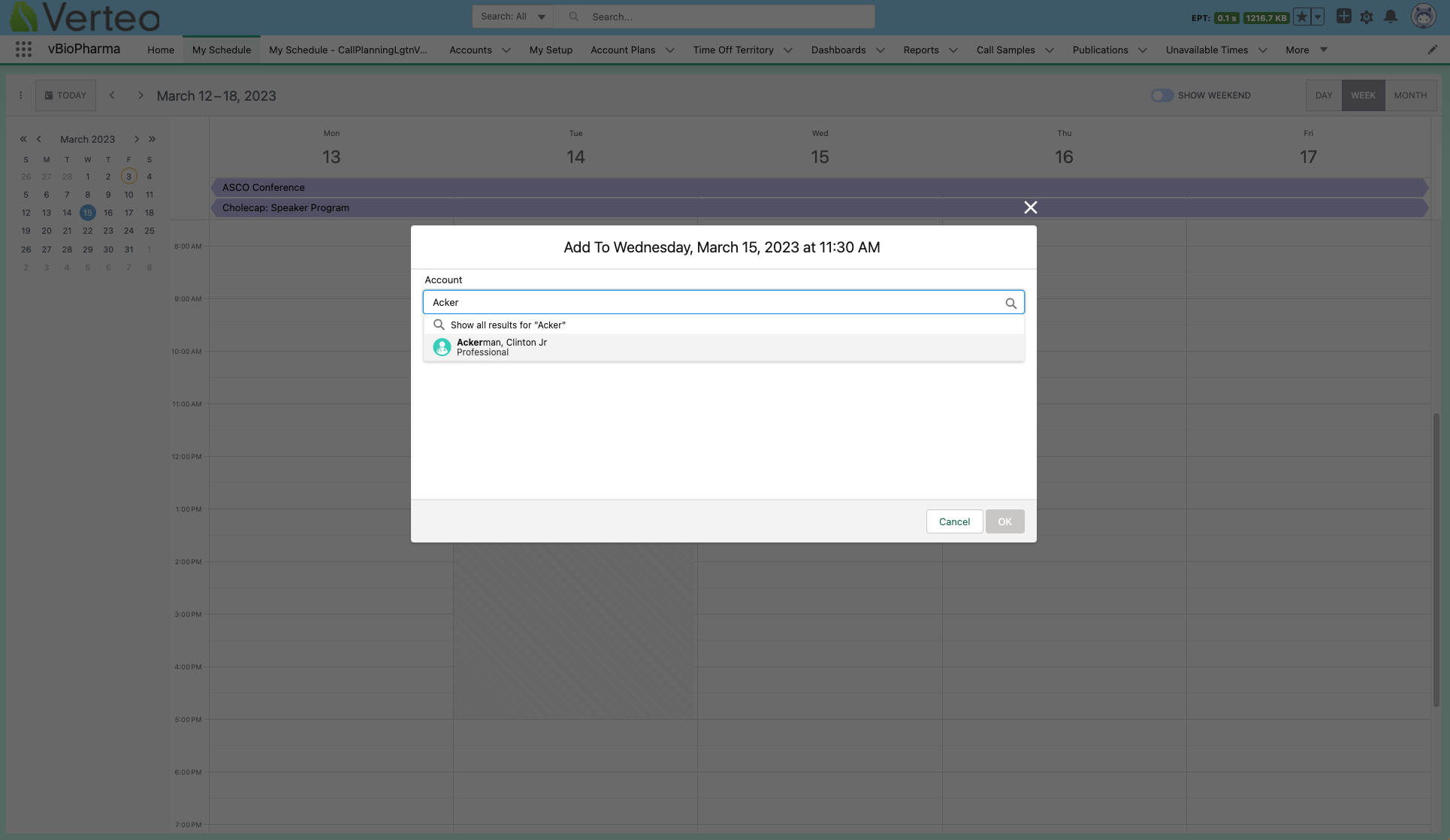The height and width of the screenshot is (840, 1450).
Task: Go to the Home tab
Action: coord(160,50)
